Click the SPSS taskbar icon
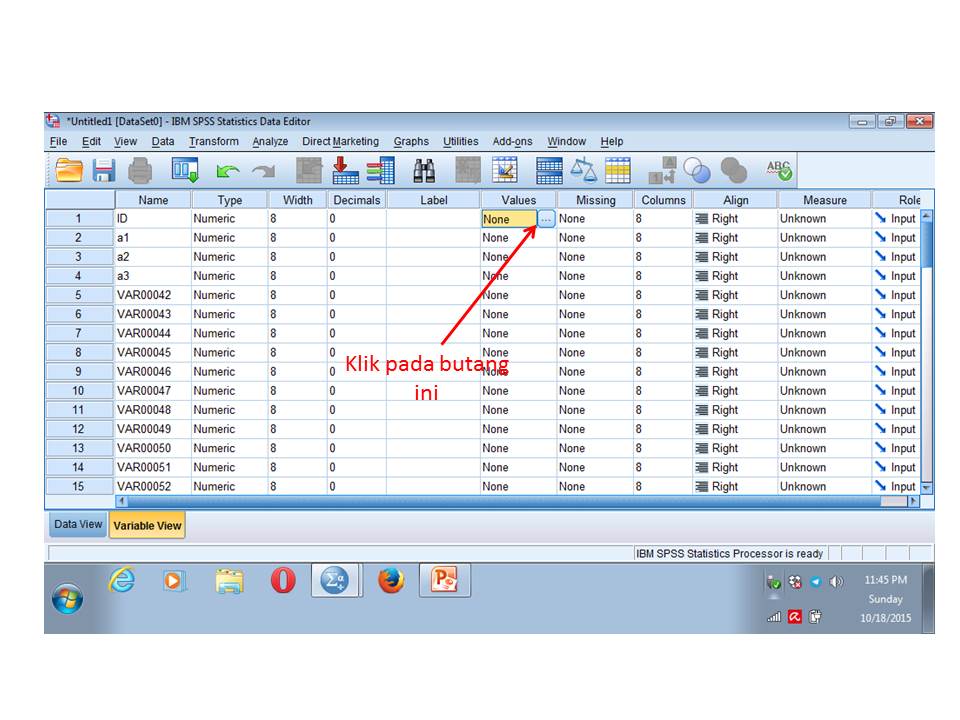 tap(336, 580)
